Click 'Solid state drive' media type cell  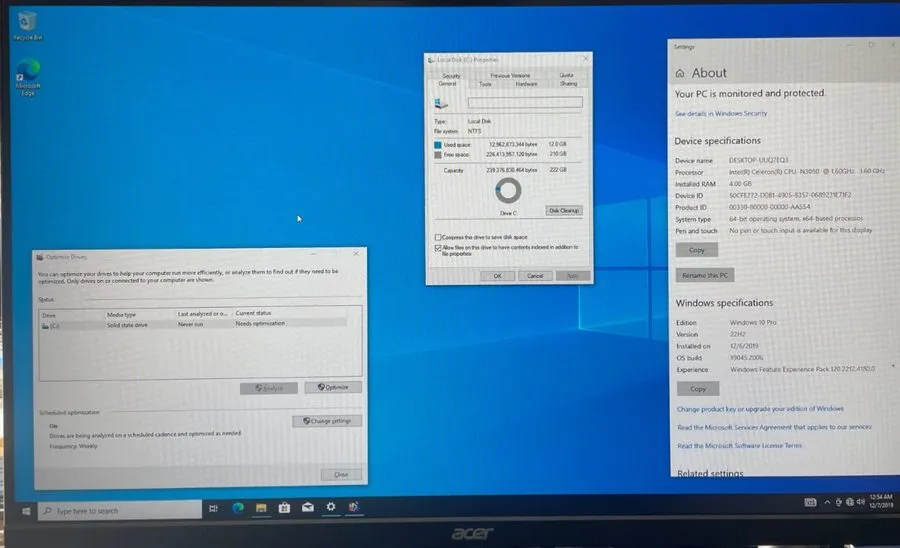[x=127, y=325]
